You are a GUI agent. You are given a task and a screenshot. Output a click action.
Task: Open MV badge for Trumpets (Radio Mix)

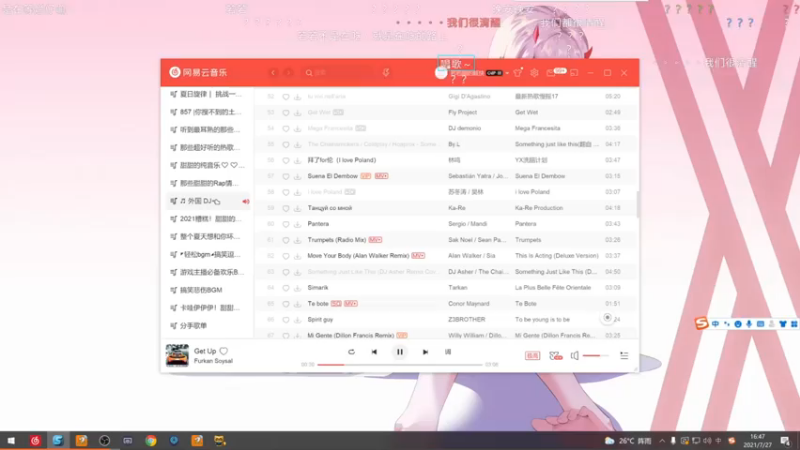tap(375, 240)
